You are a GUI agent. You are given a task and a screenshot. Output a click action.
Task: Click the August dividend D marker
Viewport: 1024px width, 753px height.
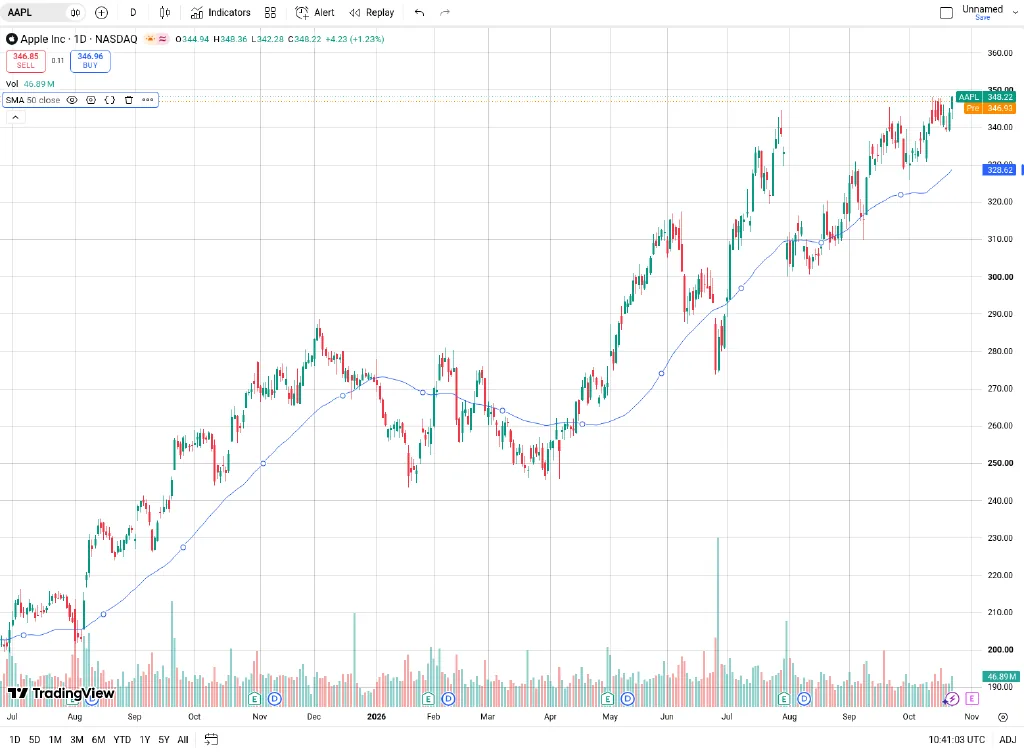pyautogui.click(x=804, y=699)
